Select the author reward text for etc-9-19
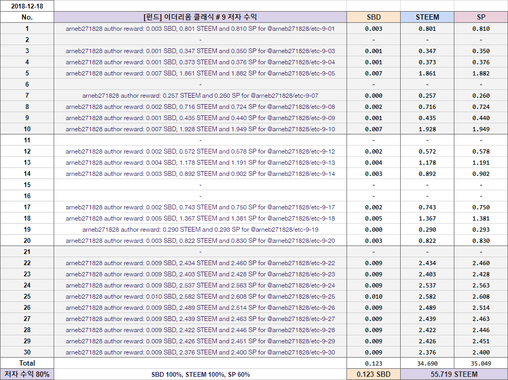 (200, 230)
